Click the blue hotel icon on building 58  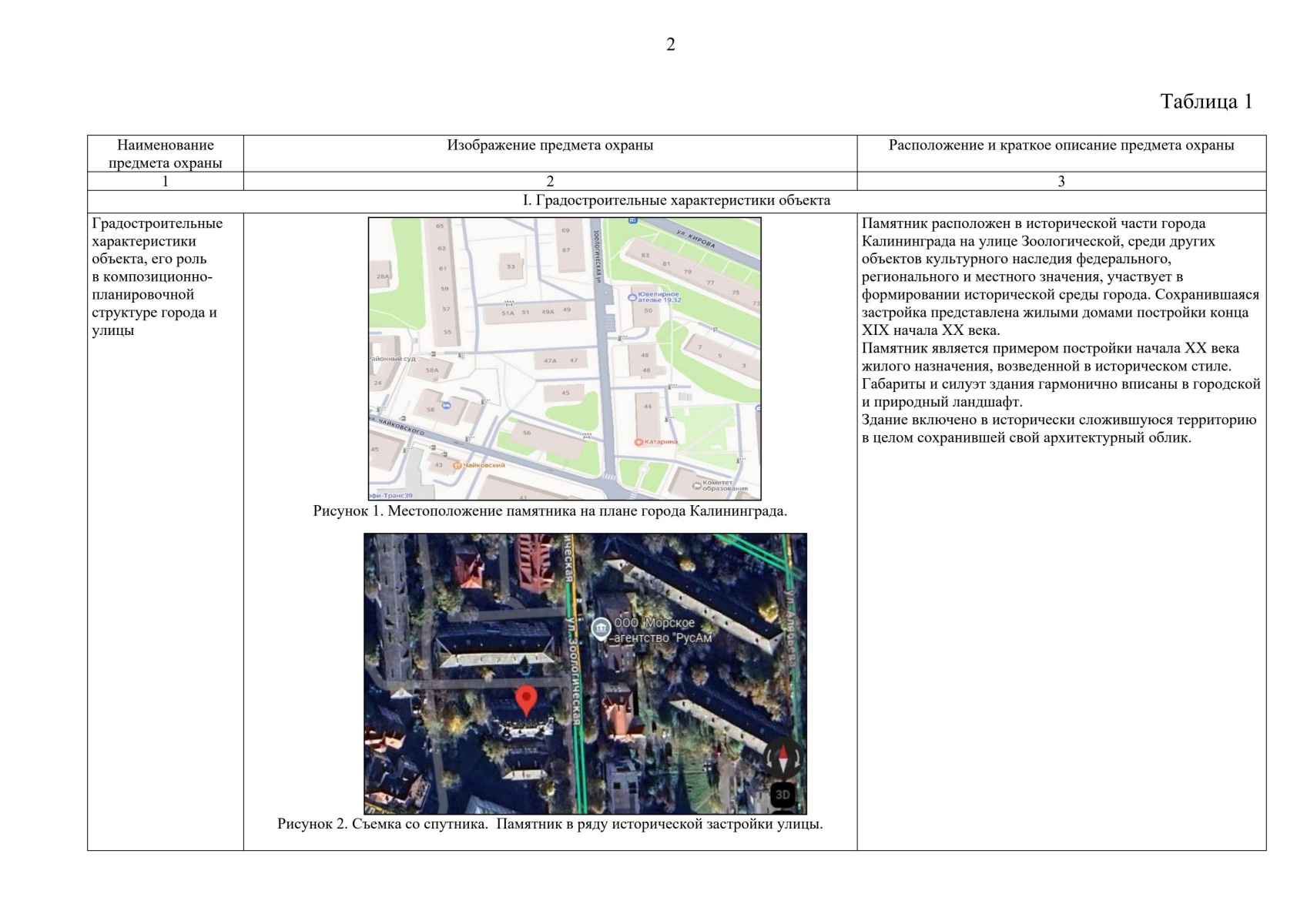click(446, 404)
